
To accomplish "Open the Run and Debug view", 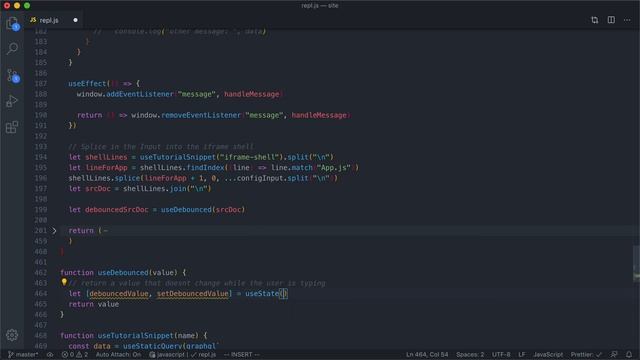I will (12, 101).
